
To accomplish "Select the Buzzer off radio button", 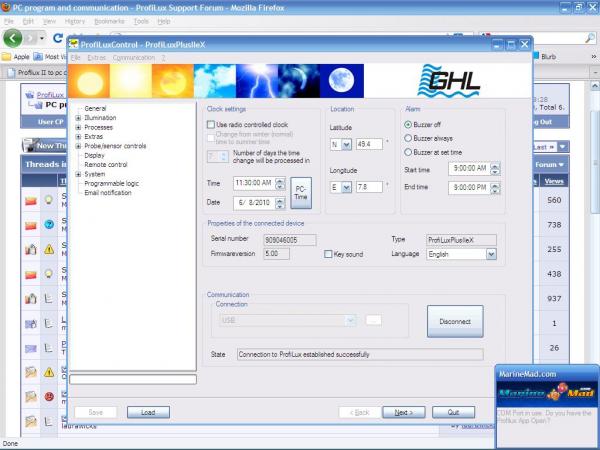I will point(408,124).
